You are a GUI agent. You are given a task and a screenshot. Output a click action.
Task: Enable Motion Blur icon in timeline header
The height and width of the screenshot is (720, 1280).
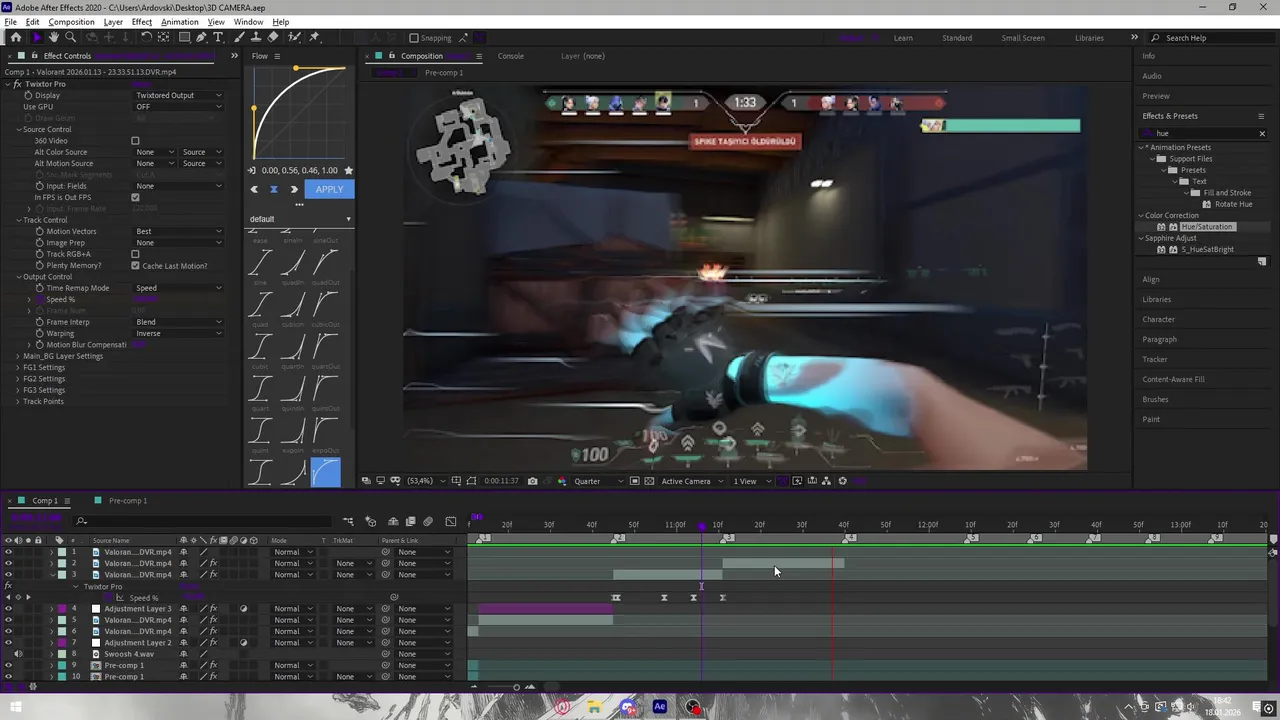click(x=428, y=521)
